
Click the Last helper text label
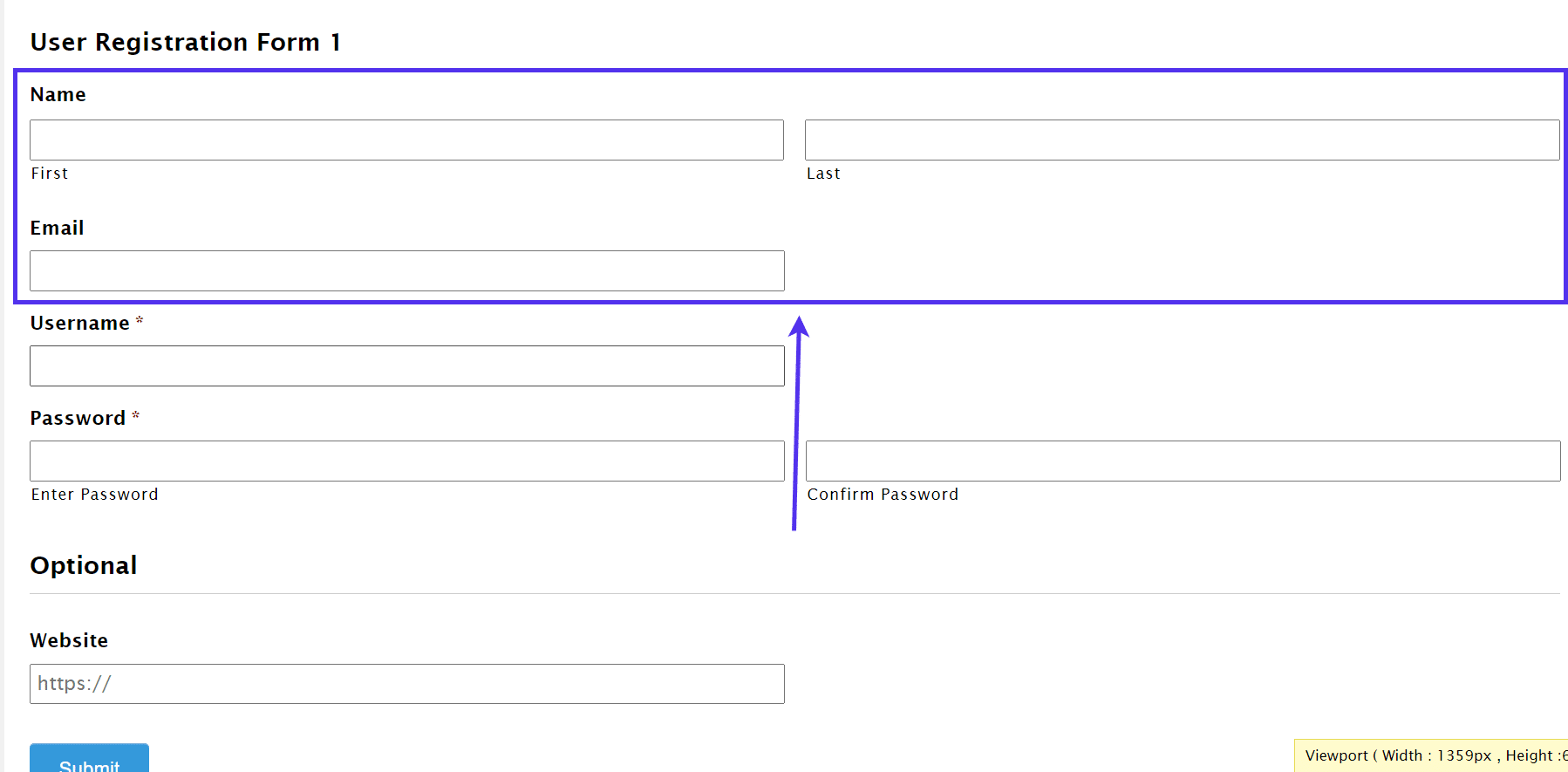tap(823, 173)
